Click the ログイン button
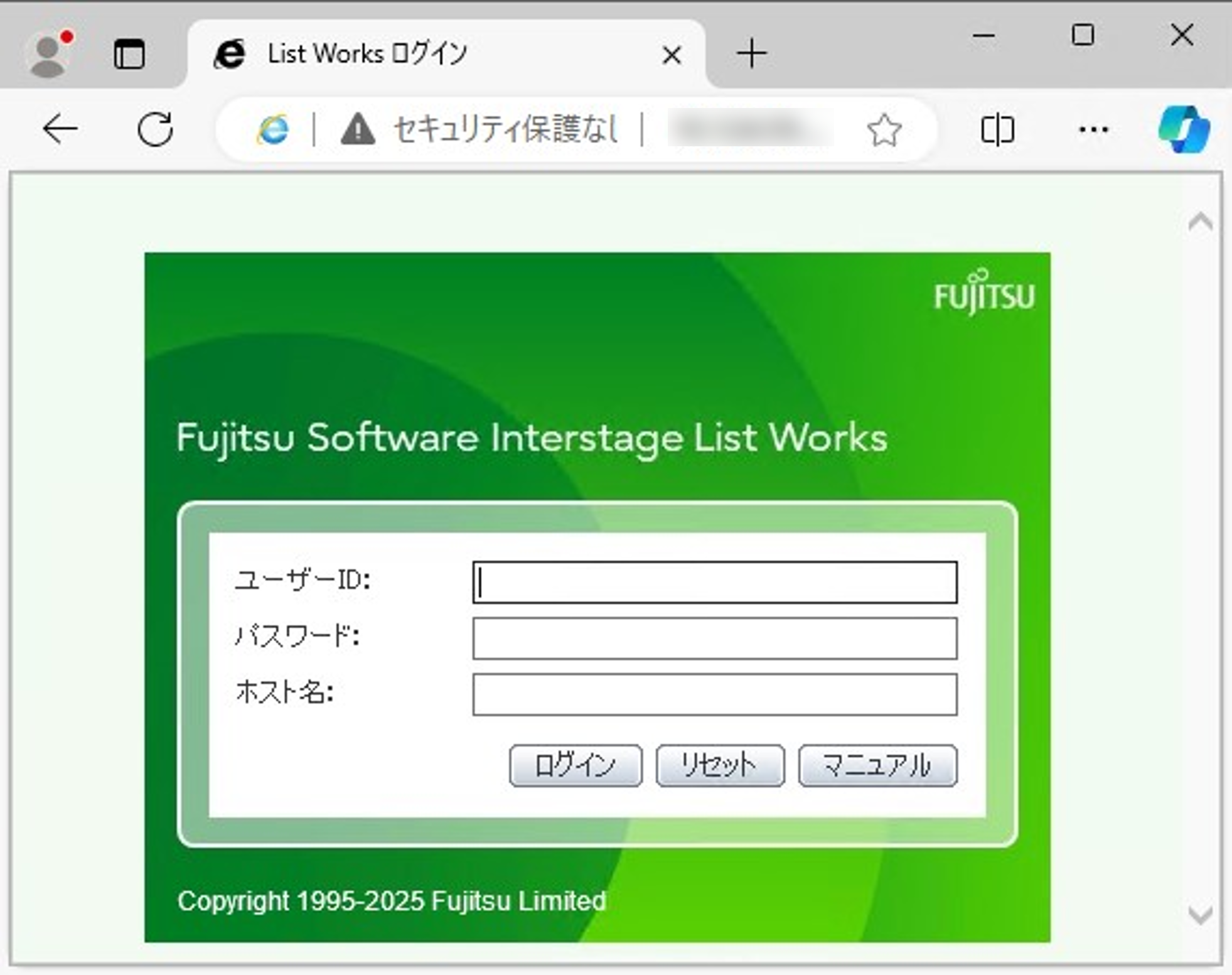 [576, 766]
